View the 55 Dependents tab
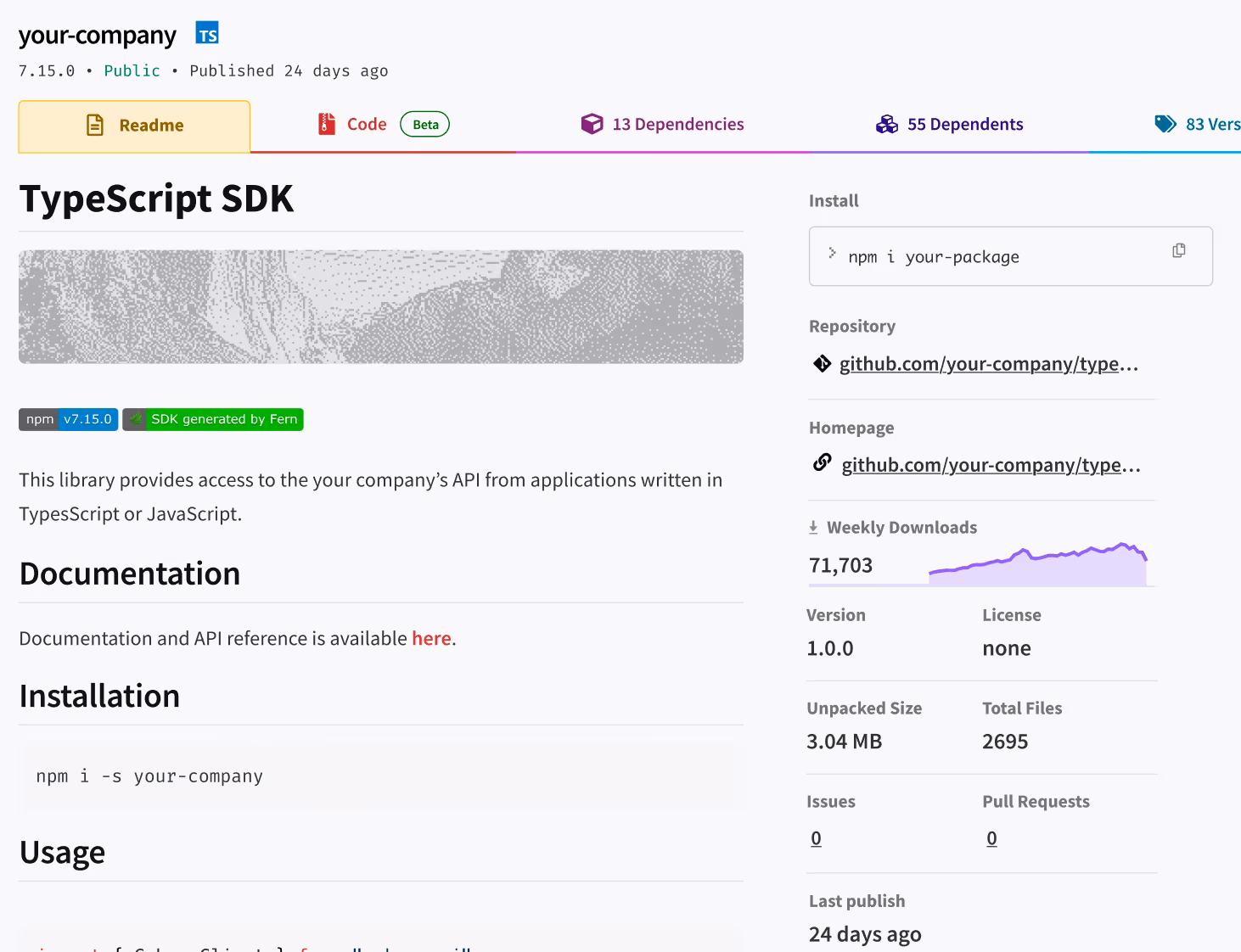Image resolution: width=1241 pixels, height=952 pixels. coord(964,125)
